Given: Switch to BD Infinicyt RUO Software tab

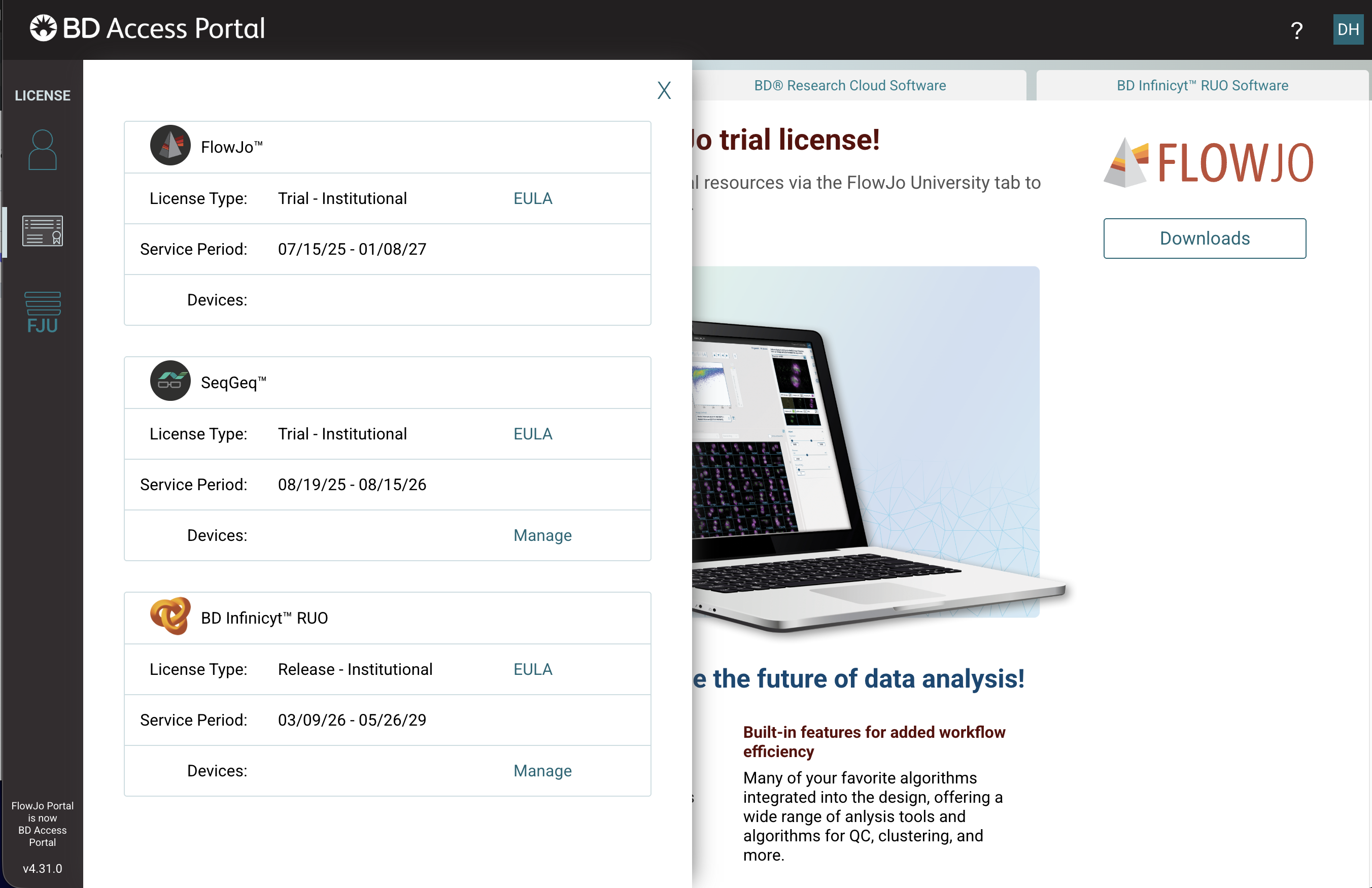Looking at the screenshot, I should tap(1202, 85).
